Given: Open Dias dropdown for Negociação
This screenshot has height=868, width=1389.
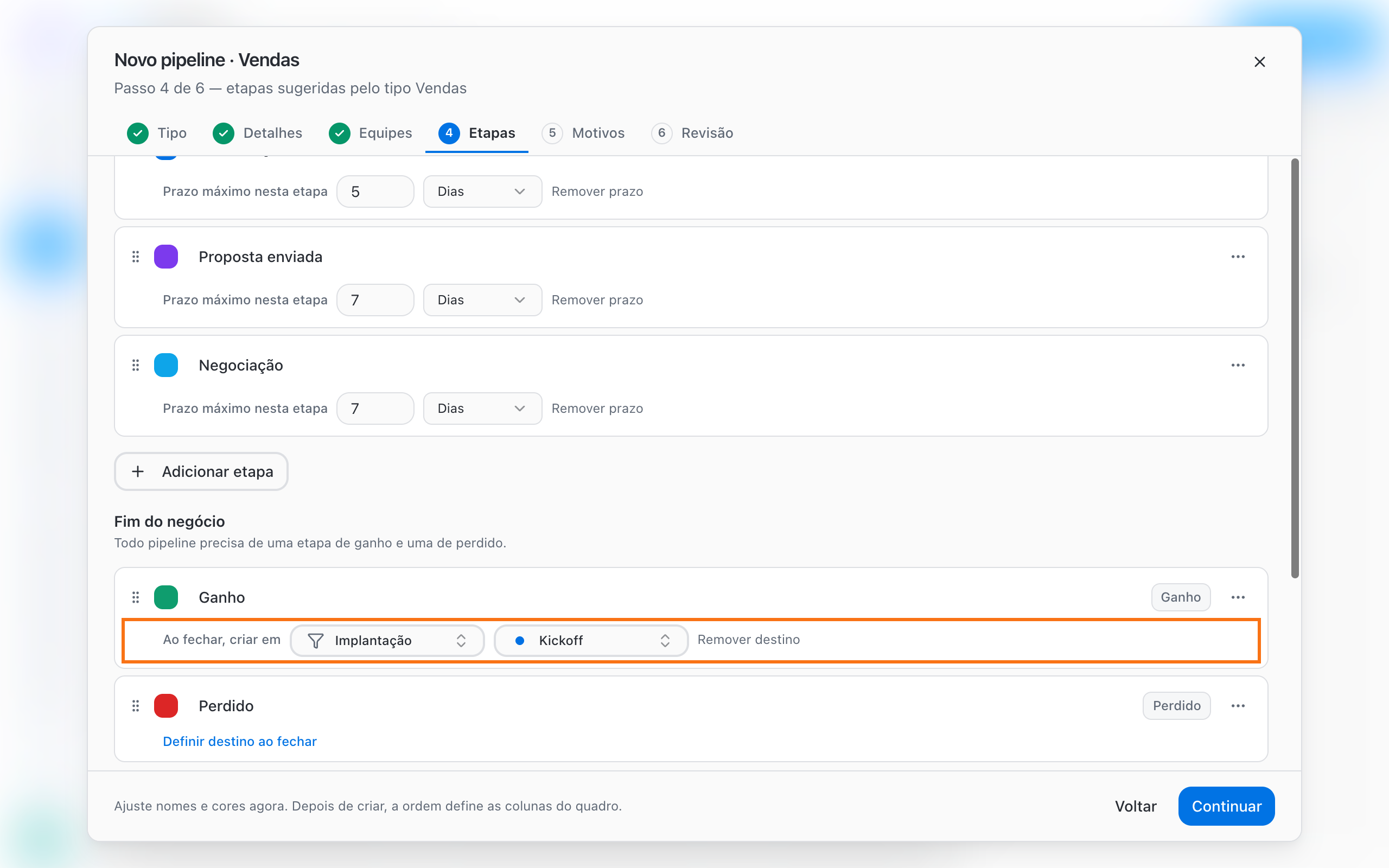Looking at the screenshot, I should tap(482, 408).
